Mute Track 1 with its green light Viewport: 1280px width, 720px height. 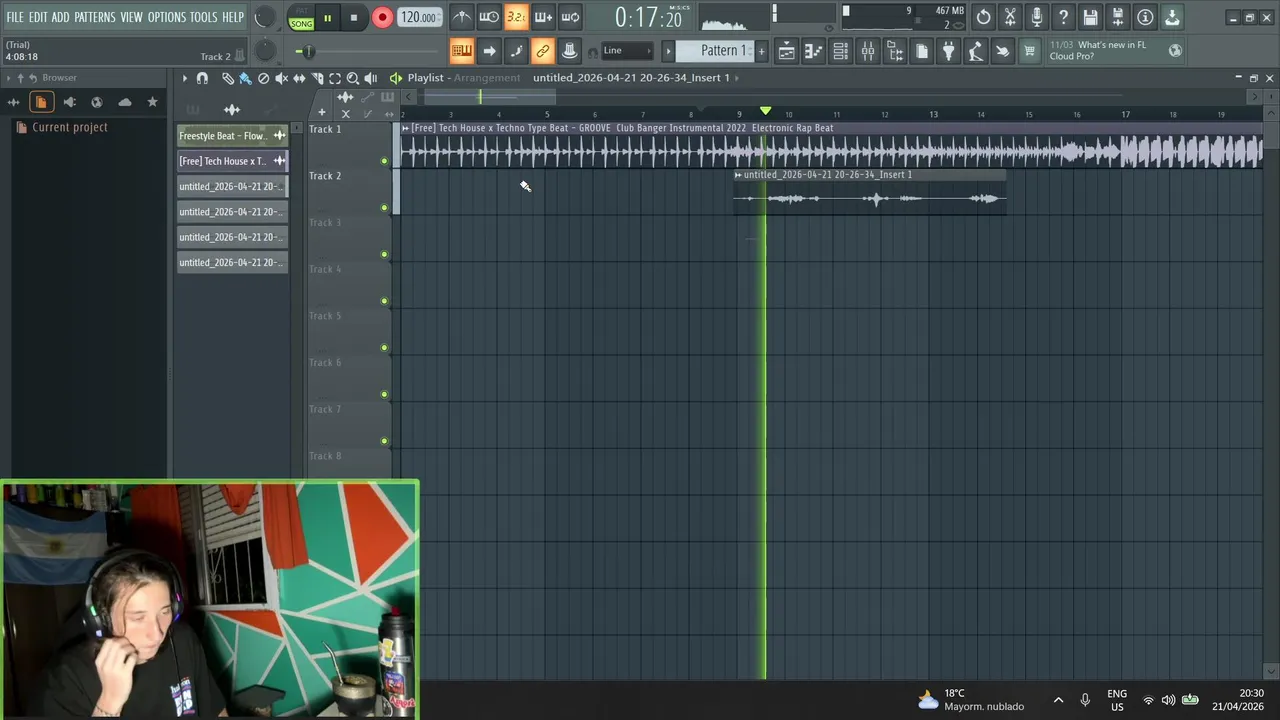point(385,161)
